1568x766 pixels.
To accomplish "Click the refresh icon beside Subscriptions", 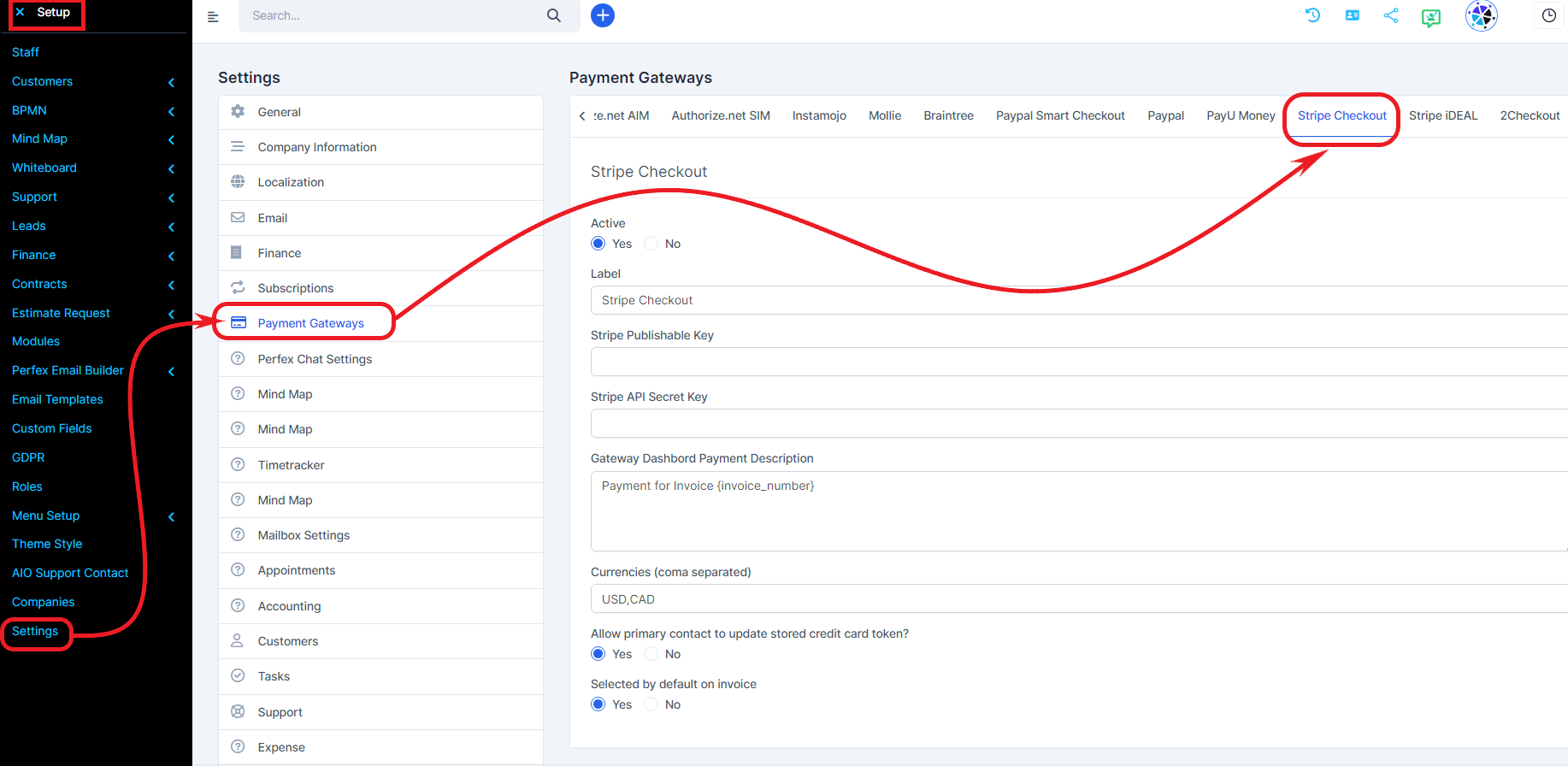I will [238, 287].
